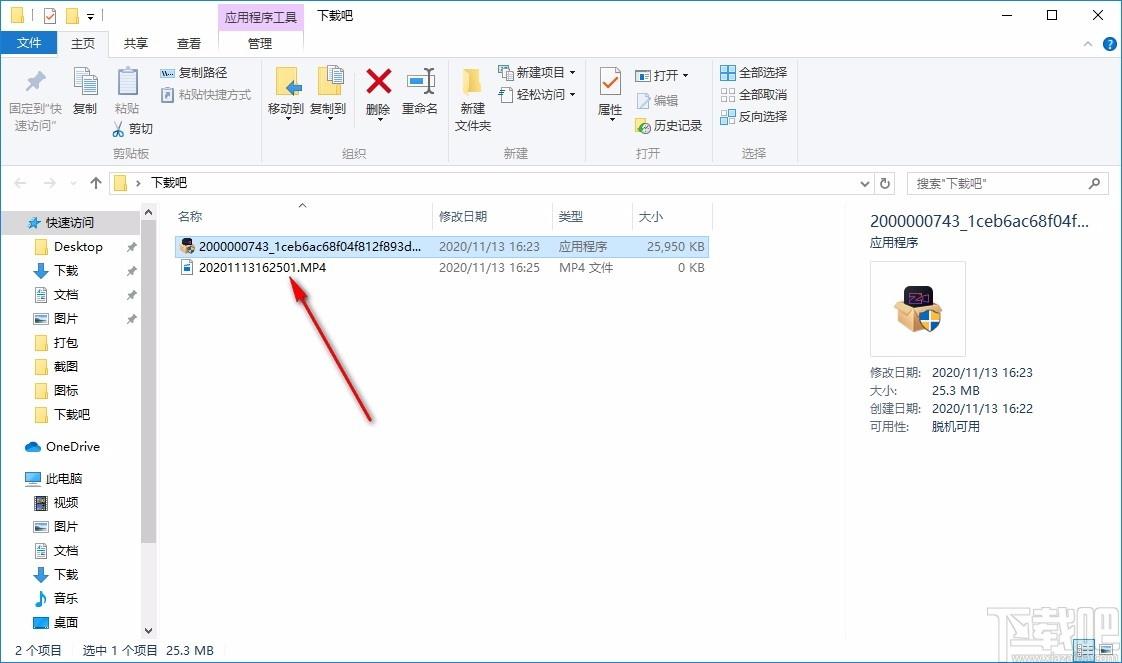Click the new folder icon in title bar
This screenshot has width=1122, height=663.
[x=72, y=15]
